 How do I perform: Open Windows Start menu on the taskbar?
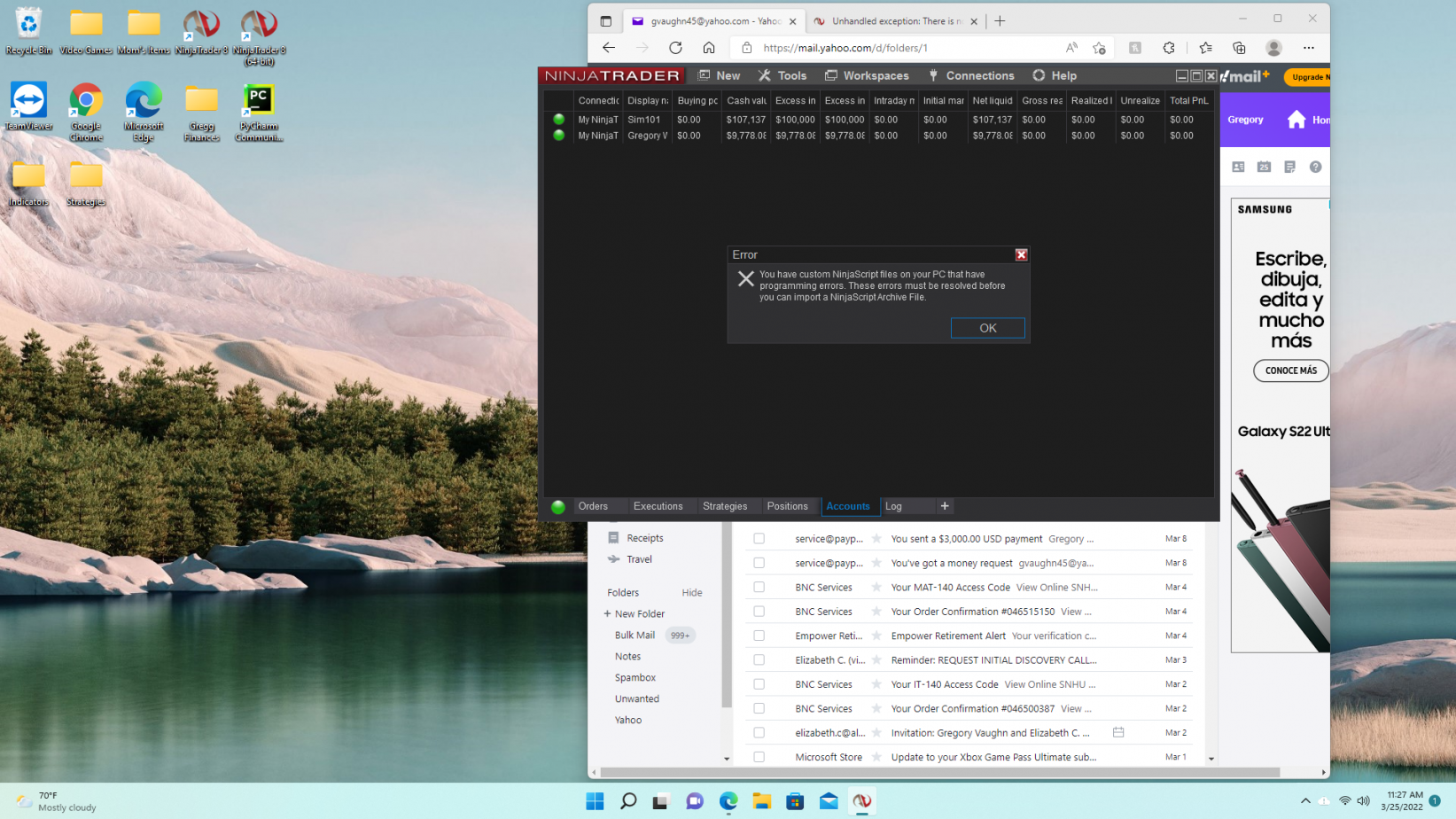[595, 801]
